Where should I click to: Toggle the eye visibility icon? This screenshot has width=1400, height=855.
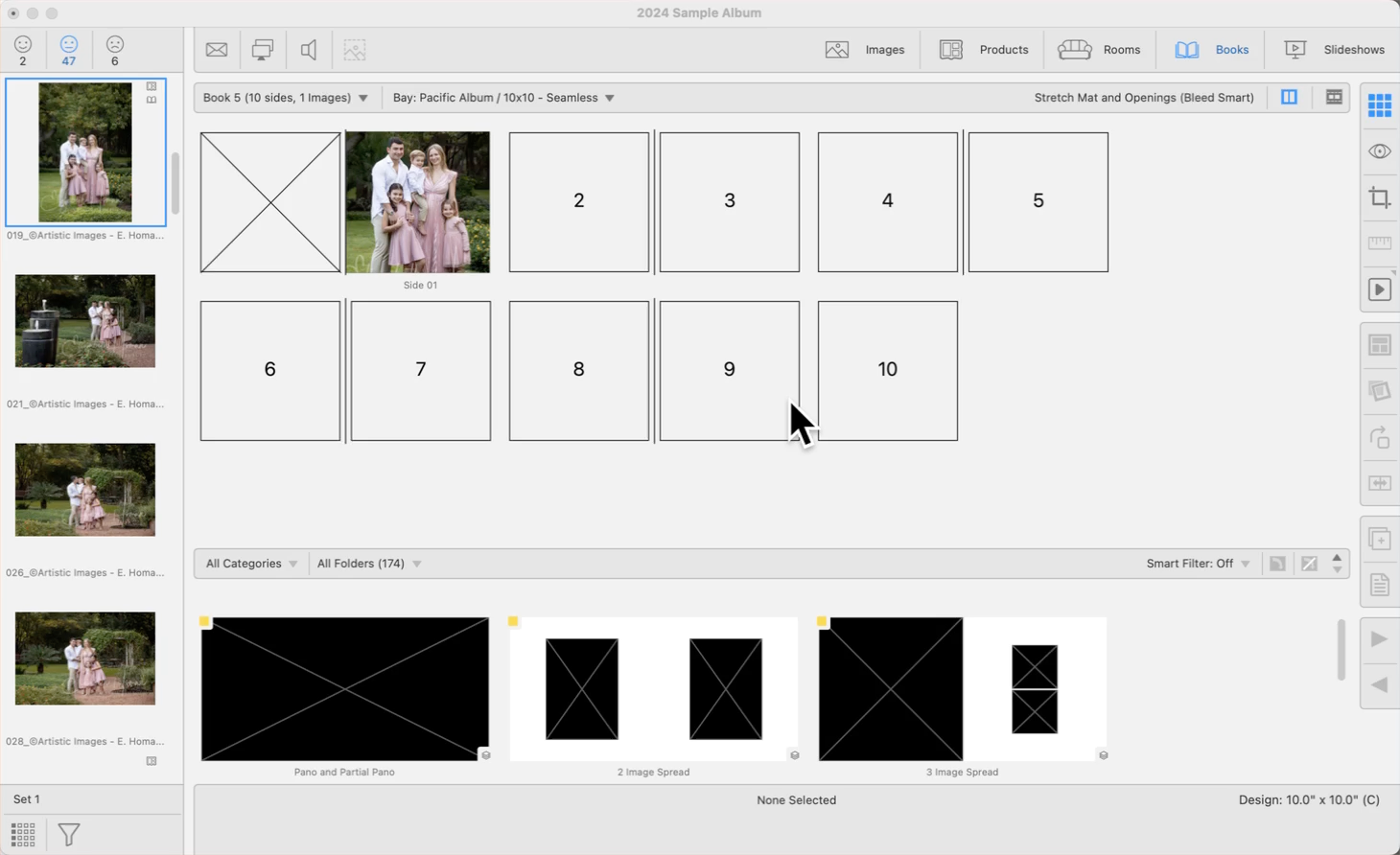[1379, 151]
